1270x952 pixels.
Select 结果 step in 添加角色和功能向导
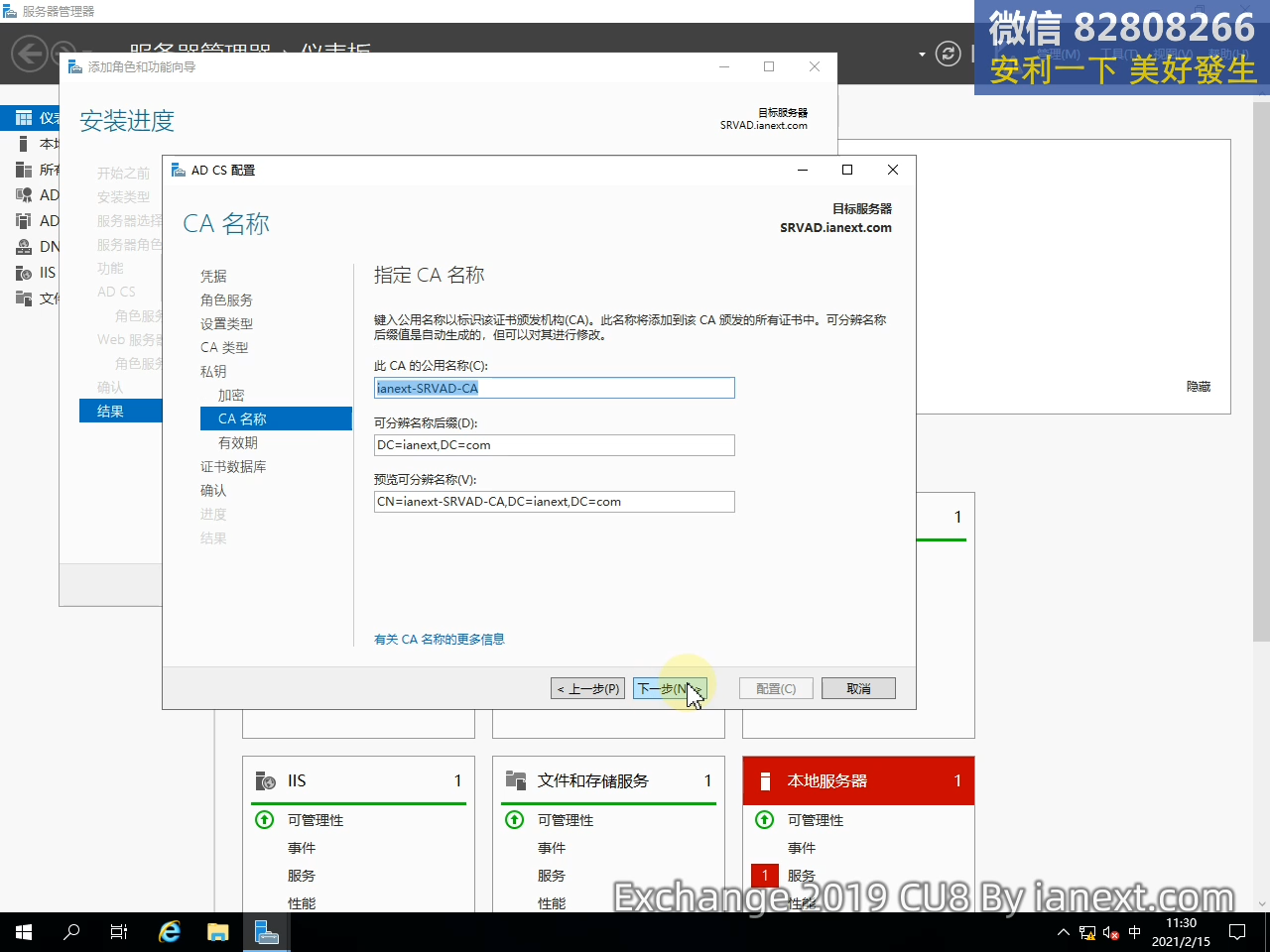pyautogui.click(x=120, y=411)
